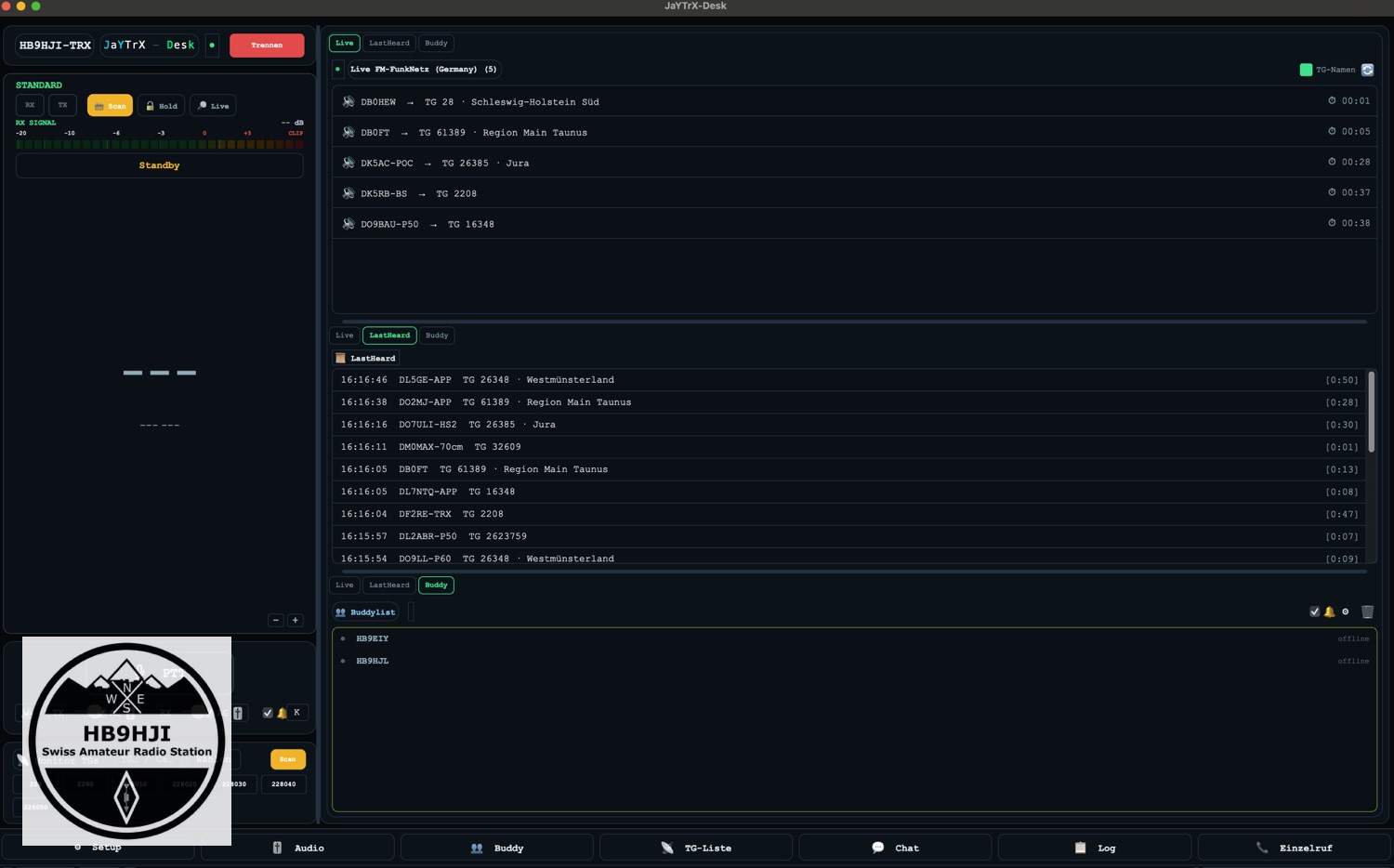
Task: Click the LastHeard list vertical scrollbar
Action: click(x=1371, y=413)
